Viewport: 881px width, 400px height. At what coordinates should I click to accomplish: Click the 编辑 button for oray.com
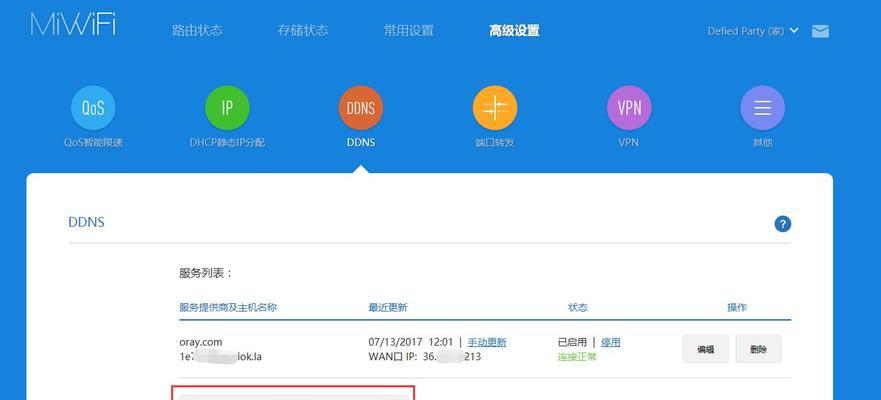706,349
